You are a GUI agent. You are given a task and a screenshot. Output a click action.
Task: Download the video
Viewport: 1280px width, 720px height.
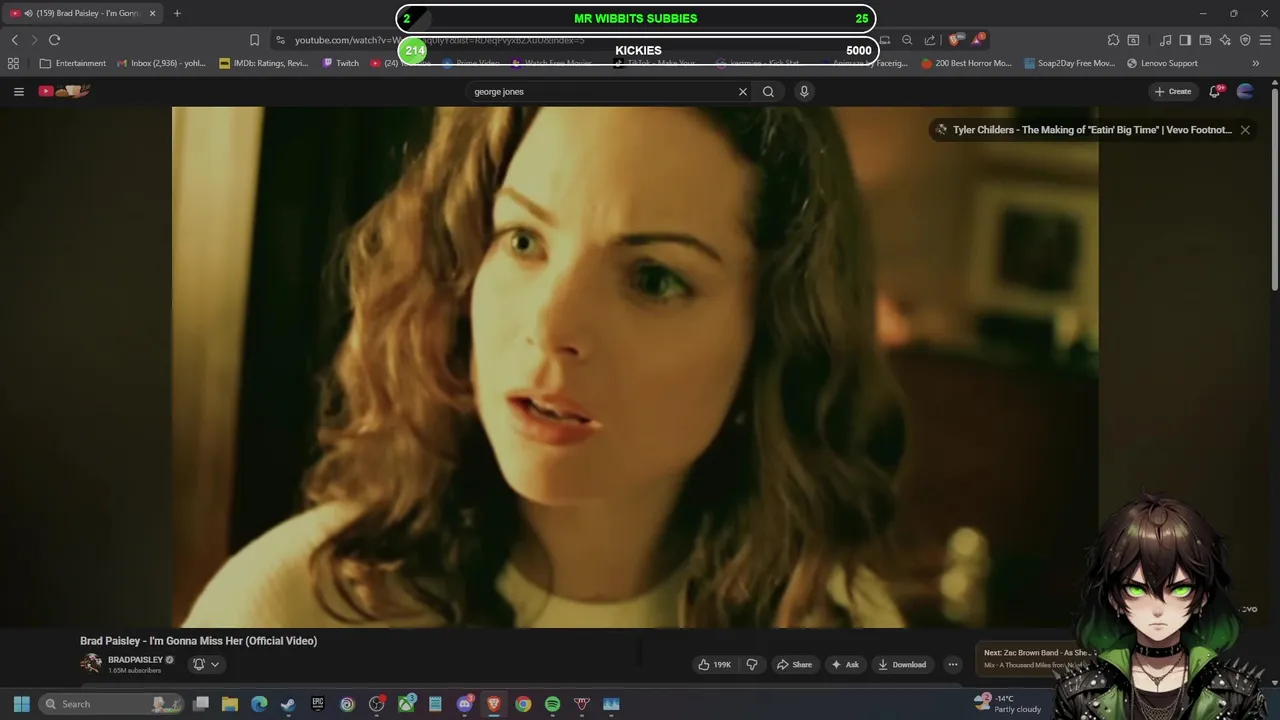tap(901, 664)
